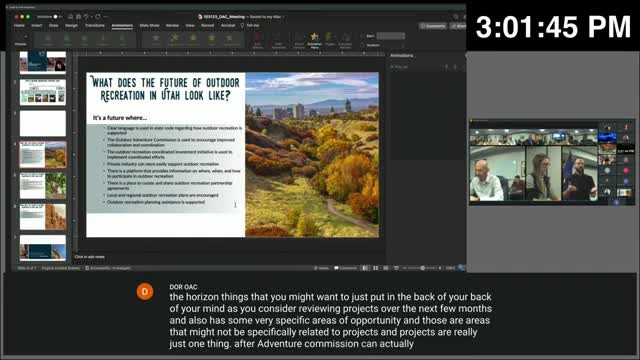Viewport: 640px width, 360px height.
Task: Click the text 'It's a future where...'
Action: [120, 118]
